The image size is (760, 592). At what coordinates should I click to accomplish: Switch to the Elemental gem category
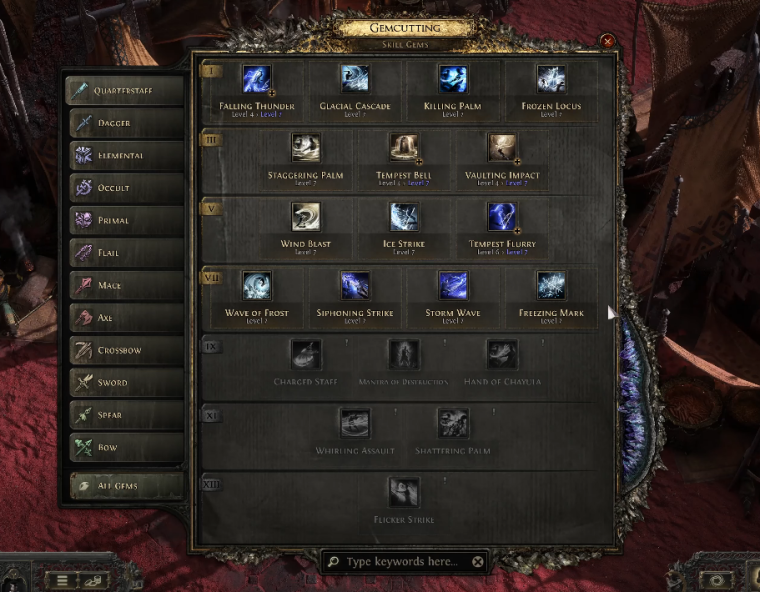pyautogui.click(x=127, y=156)
